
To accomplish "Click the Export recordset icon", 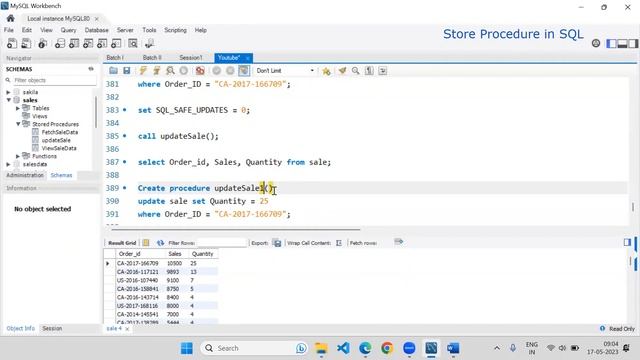I will [x=277, y=243].
